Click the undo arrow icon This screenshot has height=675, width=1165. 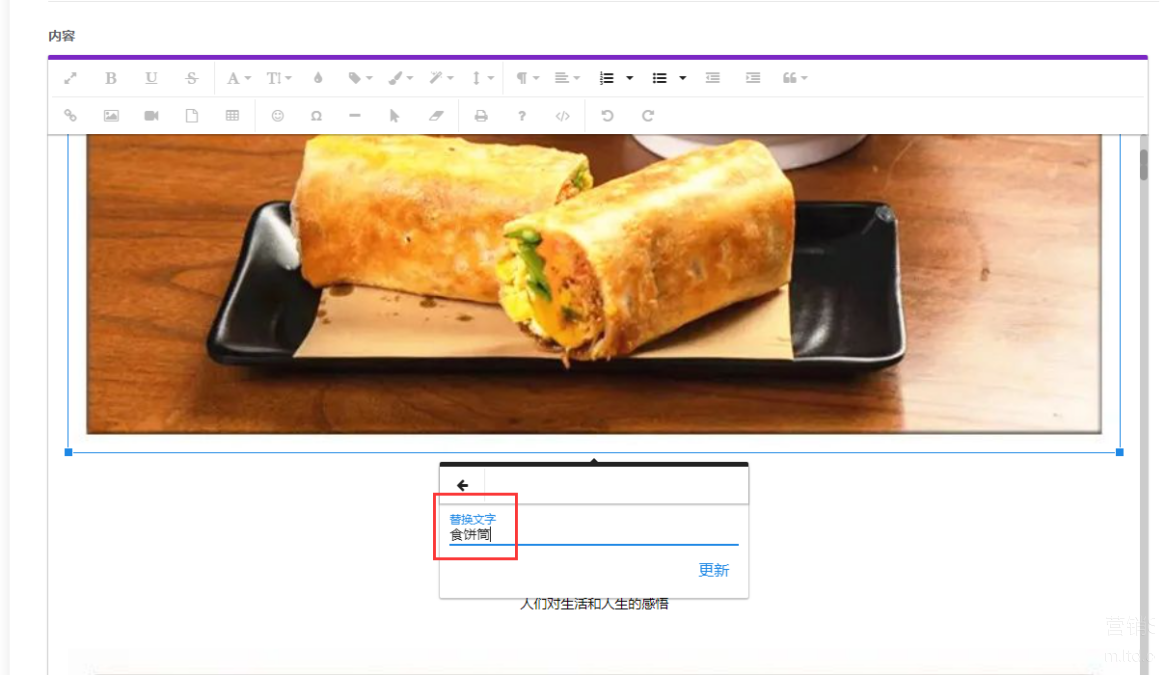tap(607, 116)
